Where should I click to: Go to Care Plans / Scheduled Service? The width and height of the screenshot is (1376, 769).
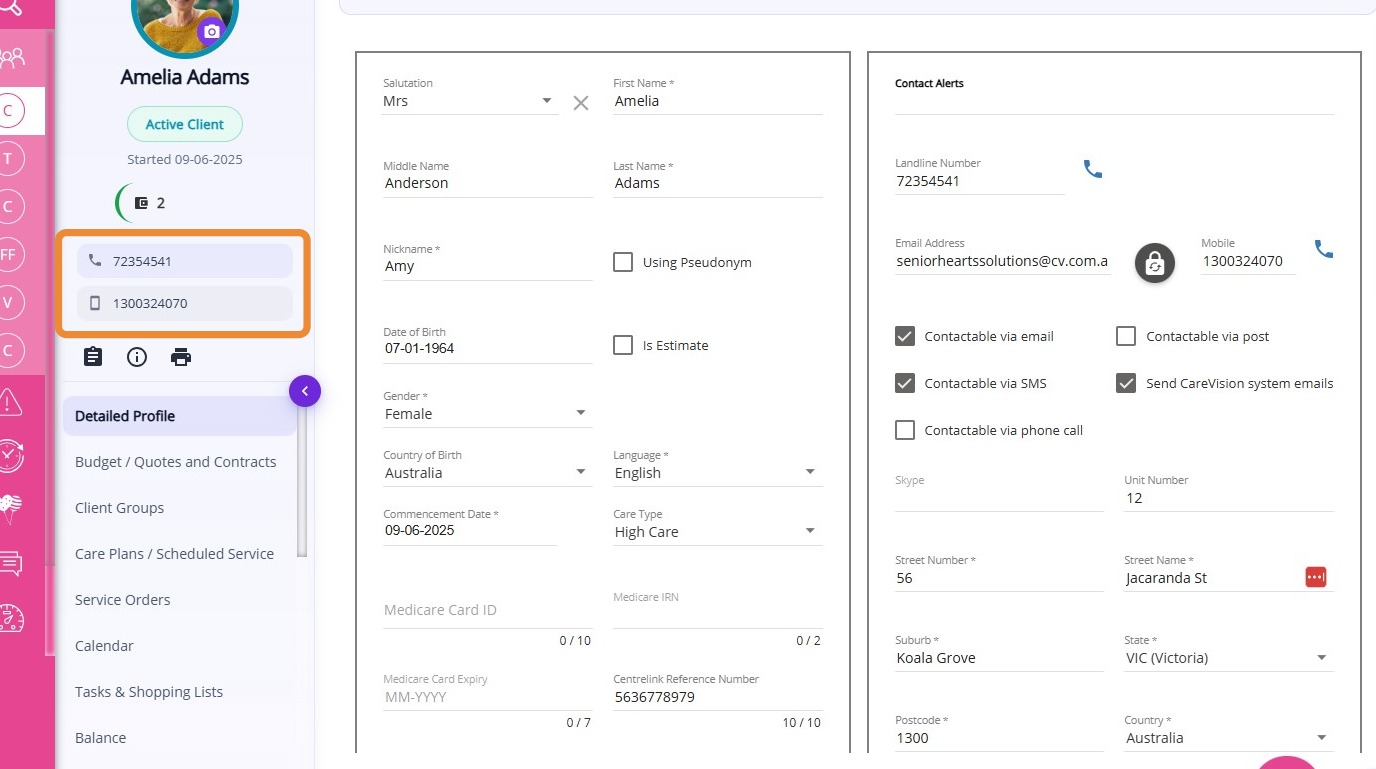174,554
